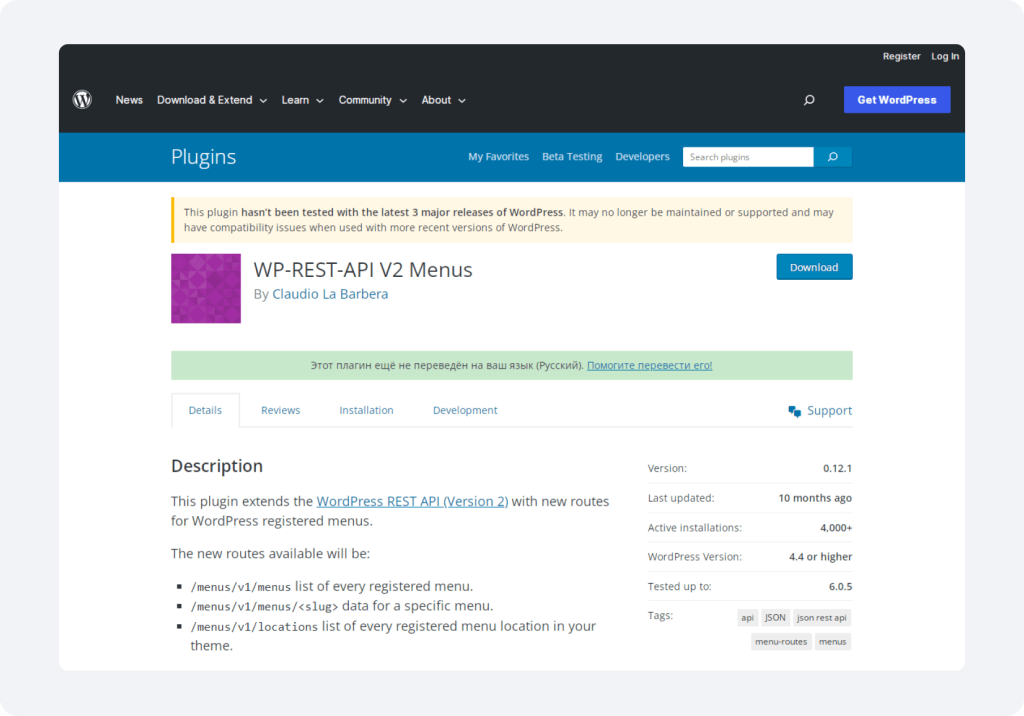Open the Support link
The image size is (1024, 716).
pos(829,410)
